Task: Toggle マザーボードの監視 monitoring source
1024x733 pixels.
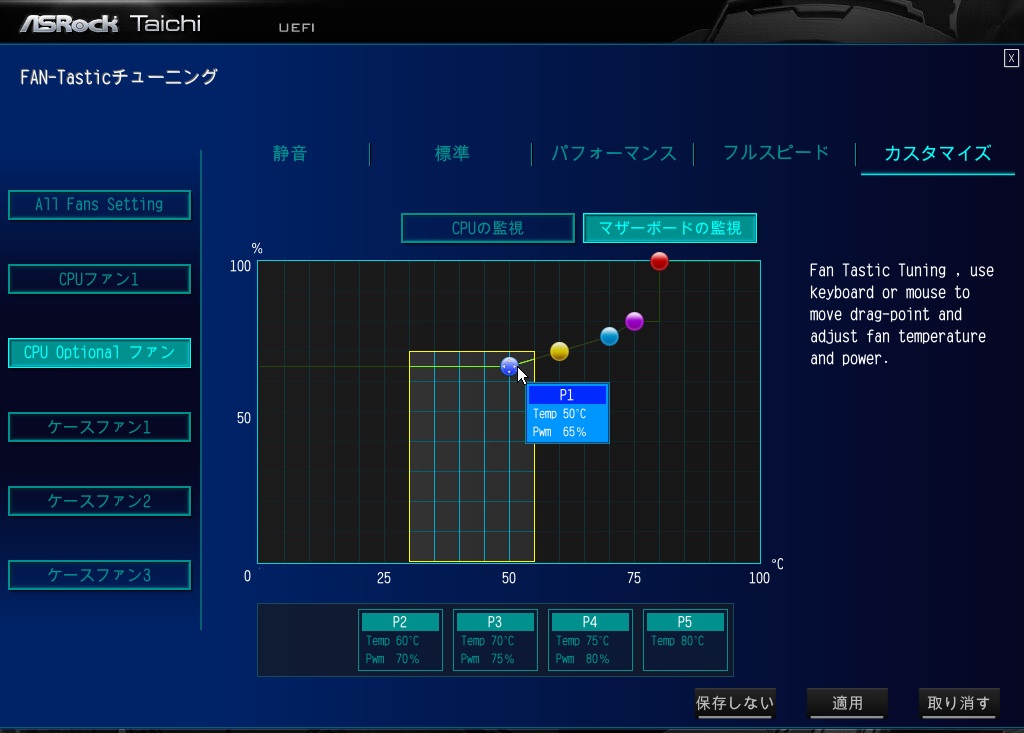Action: (669, 228)
